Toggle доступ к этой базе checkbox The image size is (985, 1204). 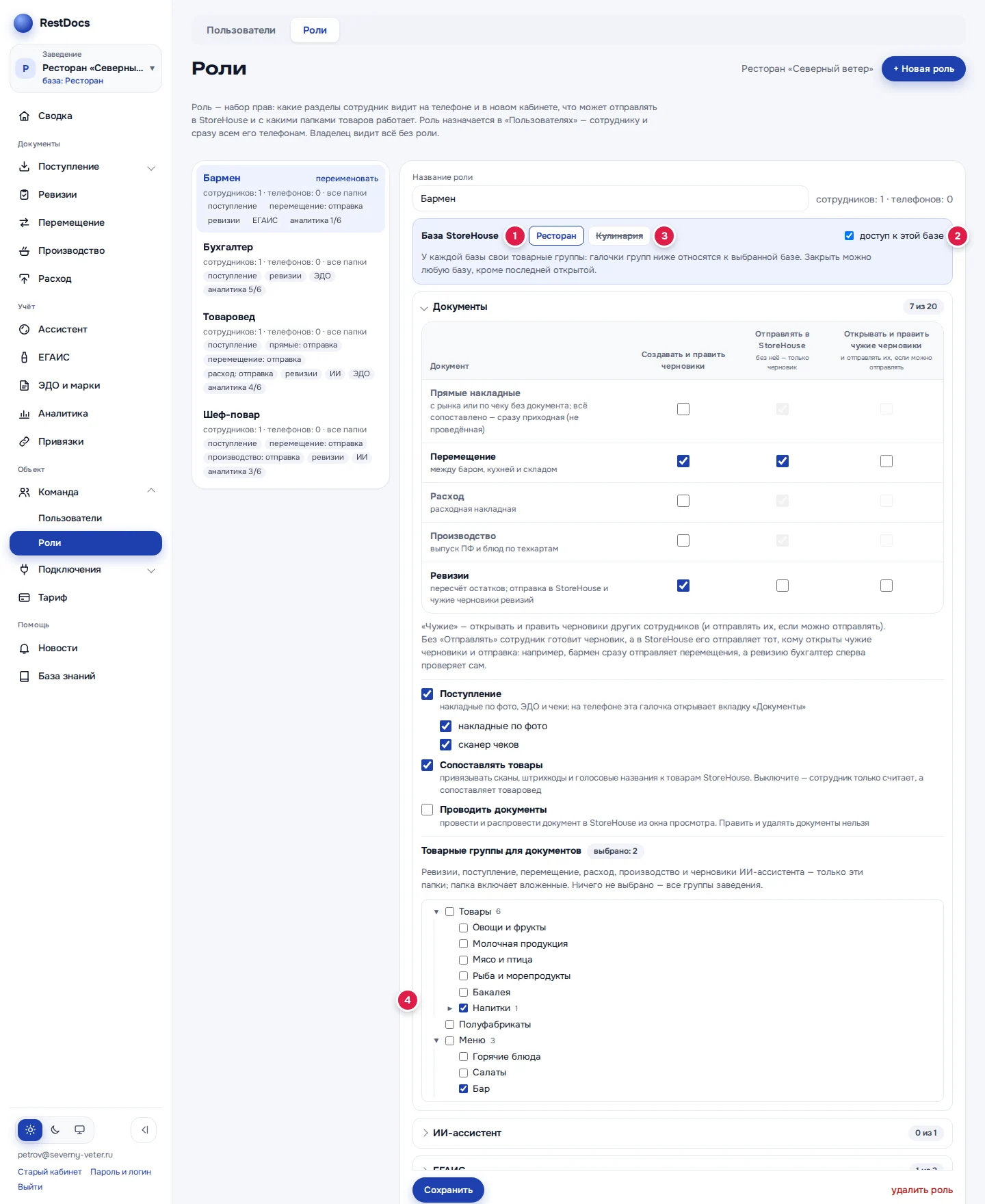[849, 236]
